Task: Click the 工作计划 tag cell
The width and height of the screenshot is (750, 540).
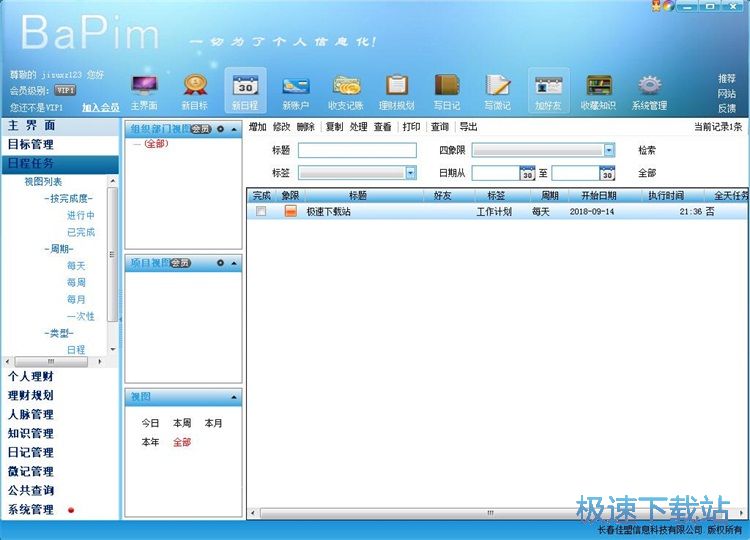Action: (494, 211)
